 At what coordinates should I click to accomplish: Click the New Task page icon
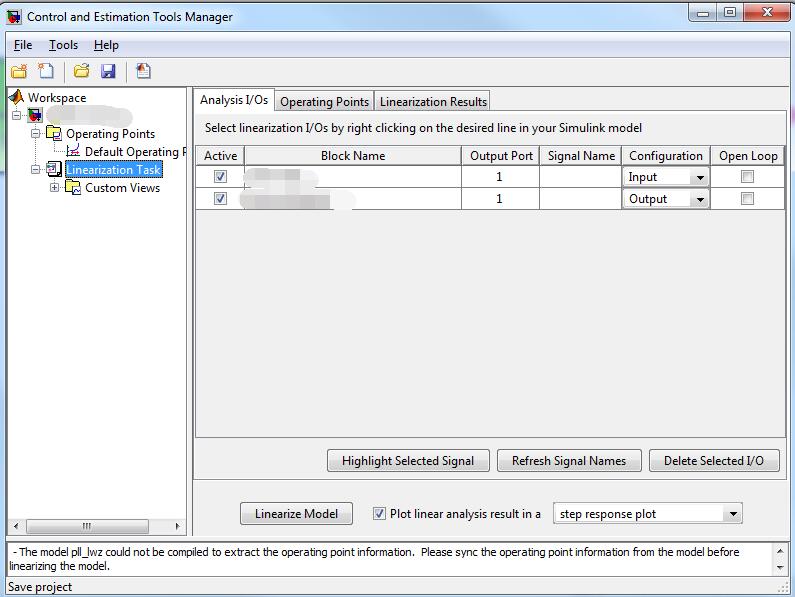[46, 71]
